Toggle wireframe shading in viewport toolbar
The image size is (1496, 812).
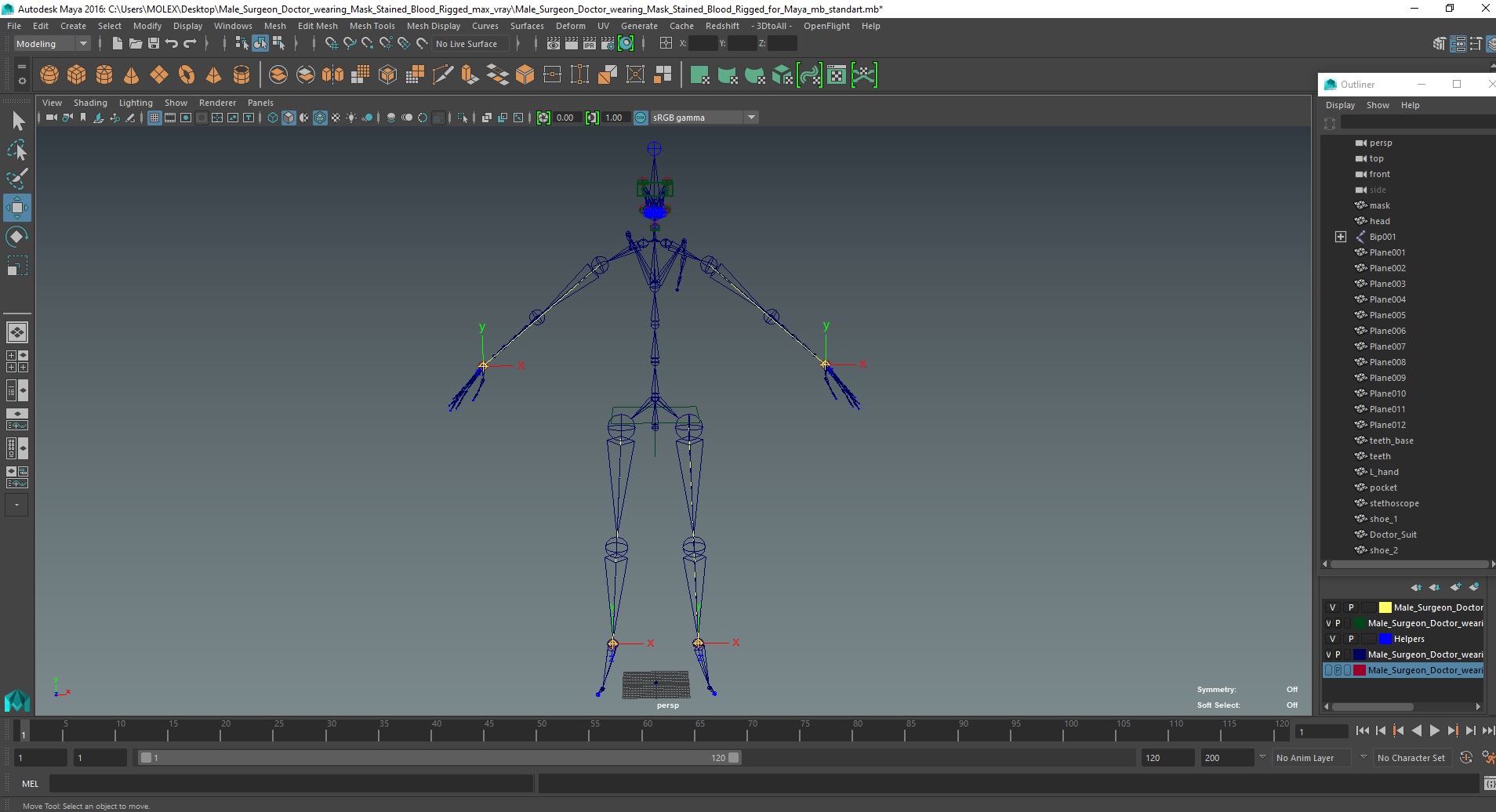pos(273,118)
